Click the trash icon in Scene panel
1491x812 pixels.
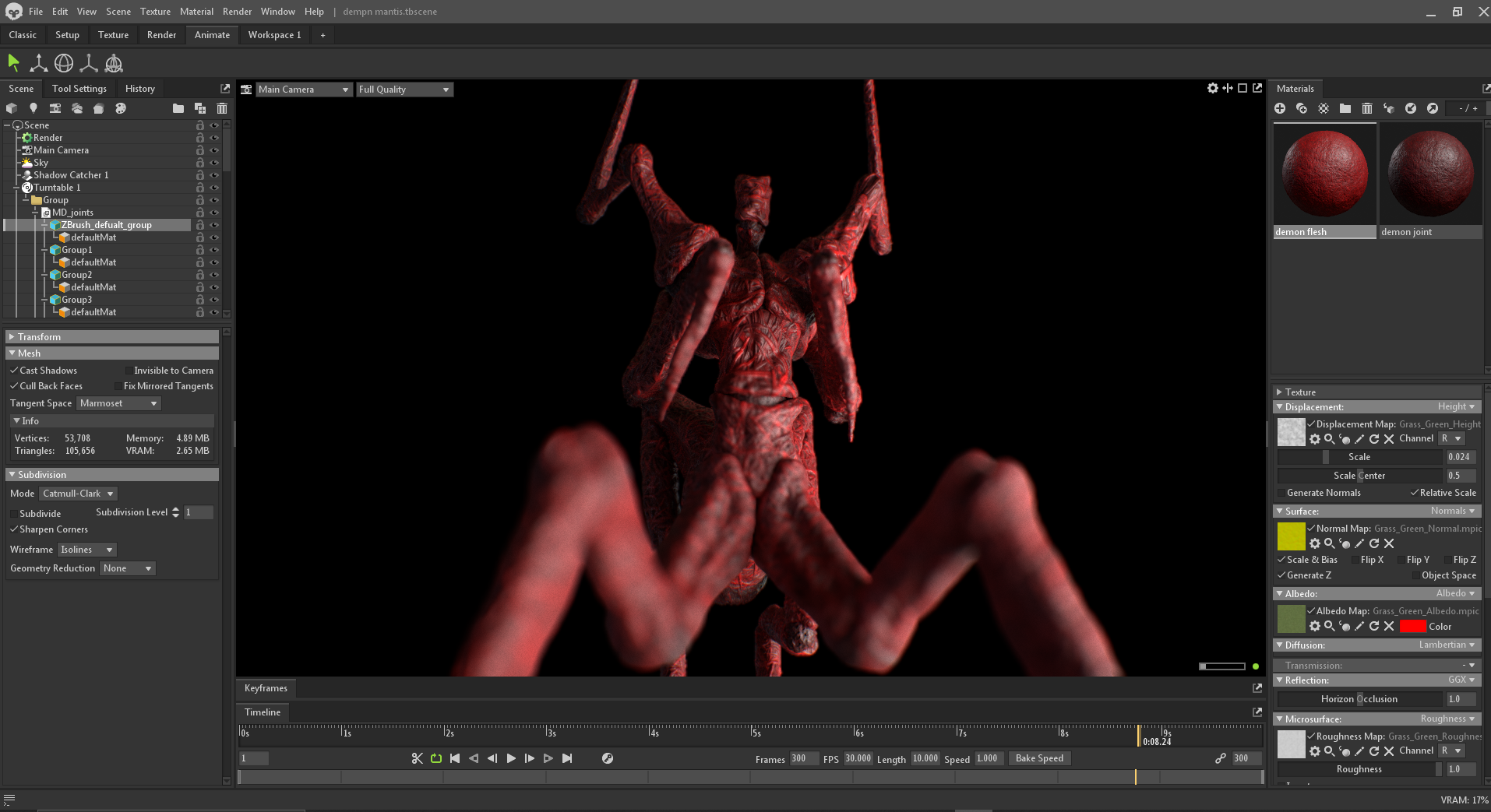click(222, 108)
